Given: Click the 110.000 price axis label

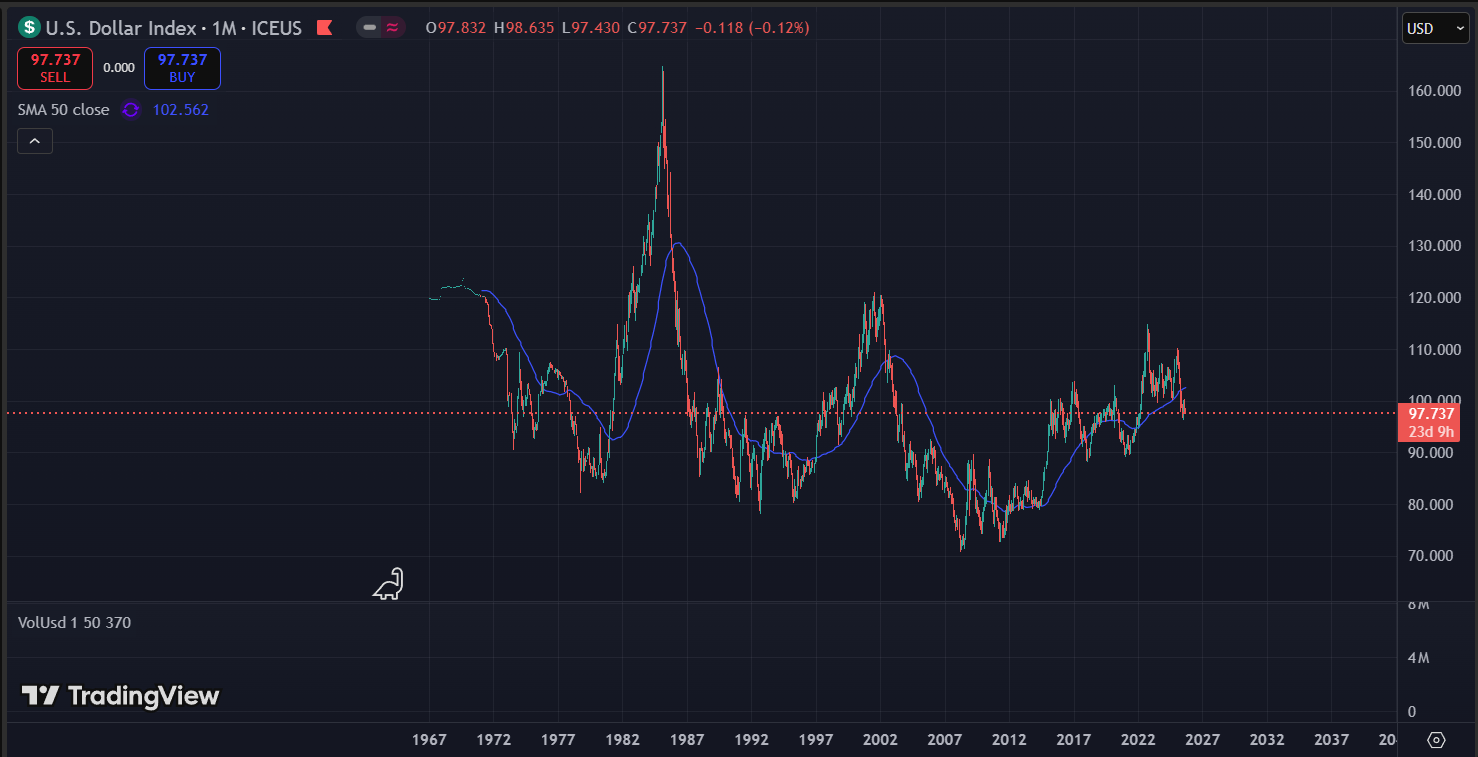Looking at the screenshot, I should [1433, 350].
